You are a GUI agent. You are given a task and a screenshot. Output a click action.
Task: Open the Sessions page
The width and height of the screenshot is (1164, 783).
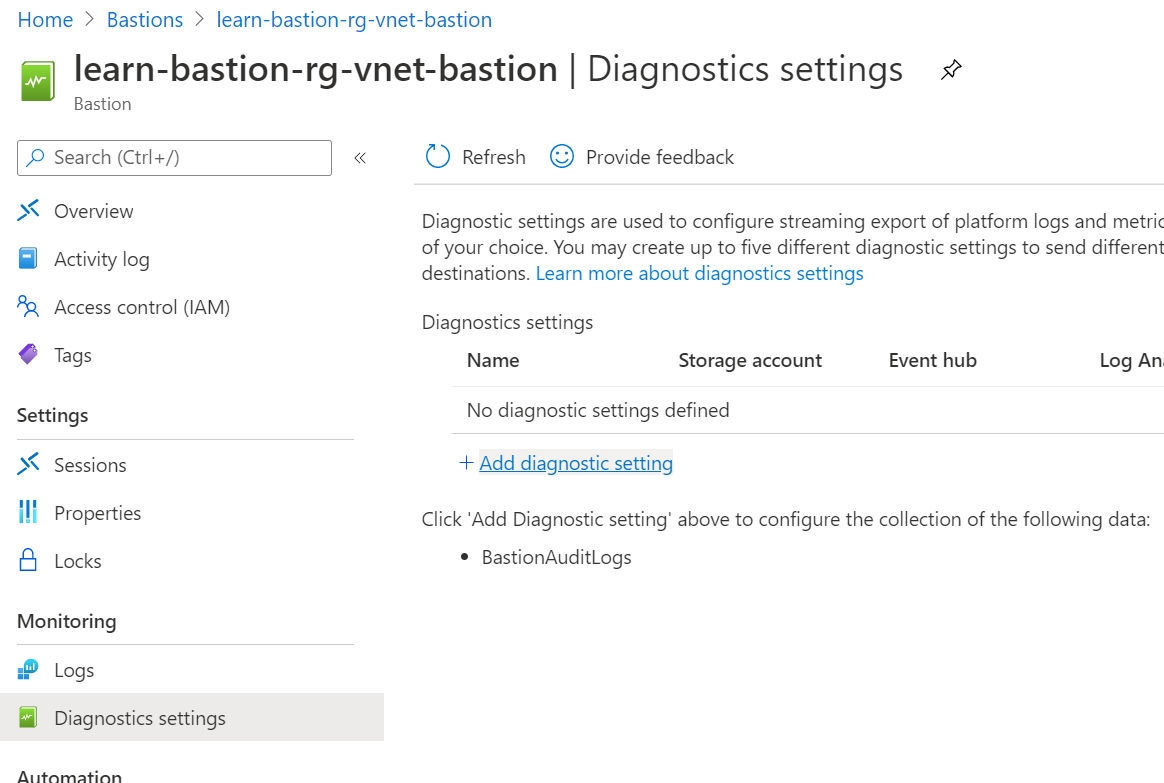click(x=91, y=465)
